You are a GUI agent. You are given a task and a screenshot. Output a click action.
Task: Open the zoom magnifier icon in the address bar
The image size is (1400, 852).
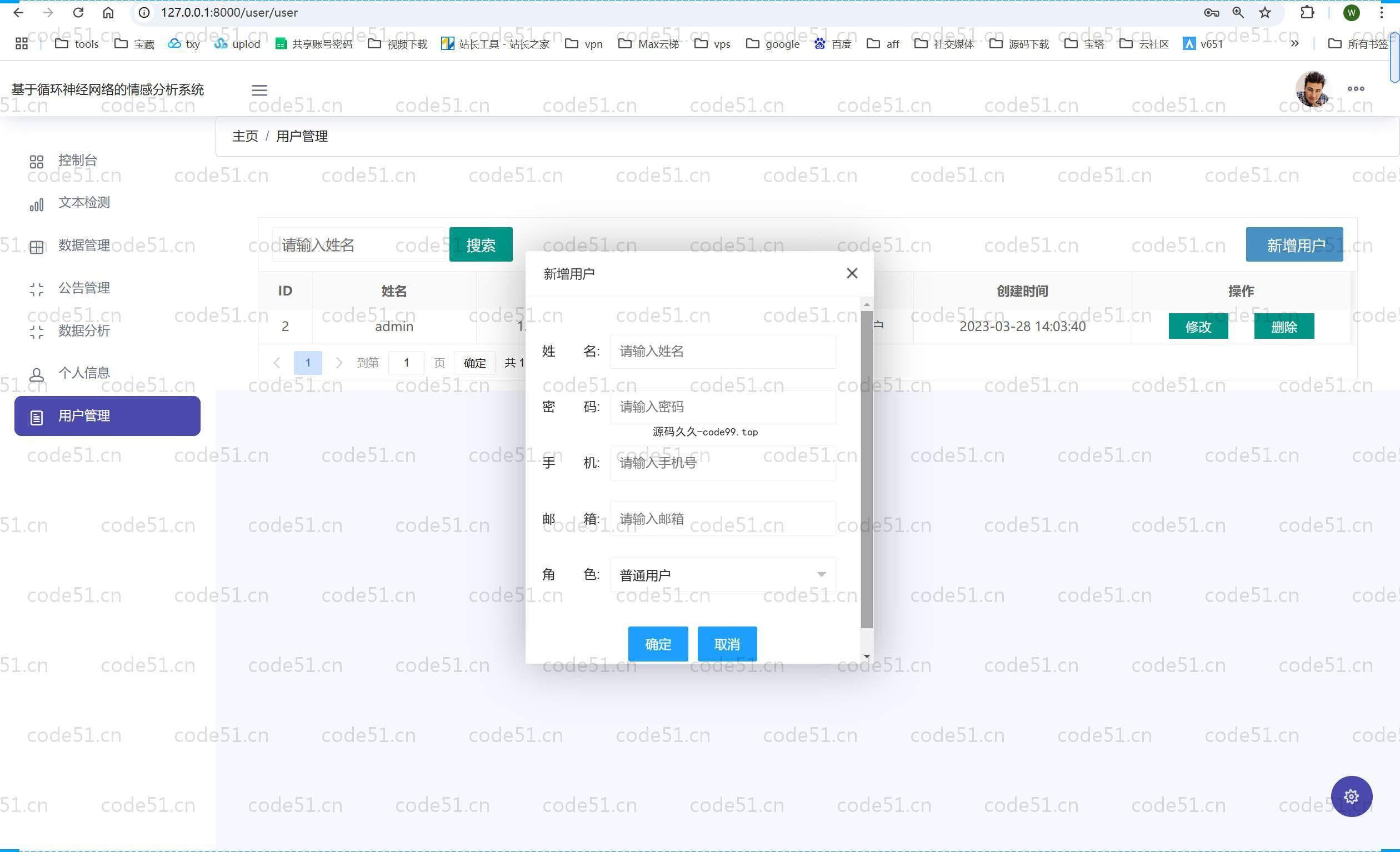click(1238, 12)
